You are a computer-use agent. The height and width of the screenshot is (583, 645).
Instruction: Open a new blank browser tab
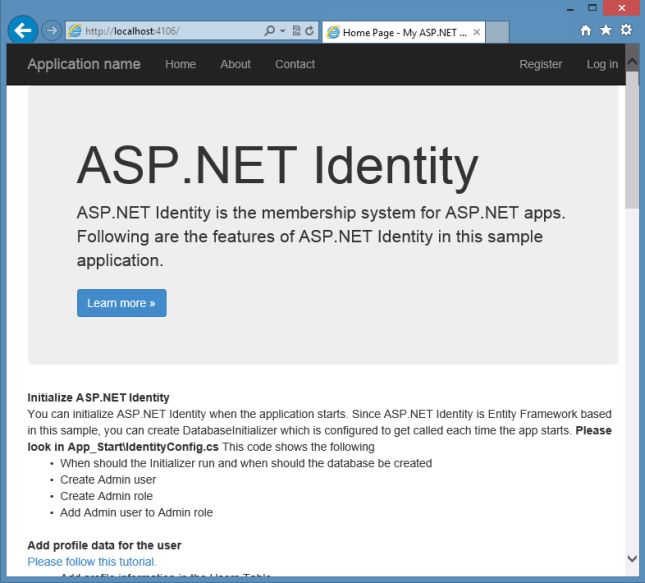point(497,33)
